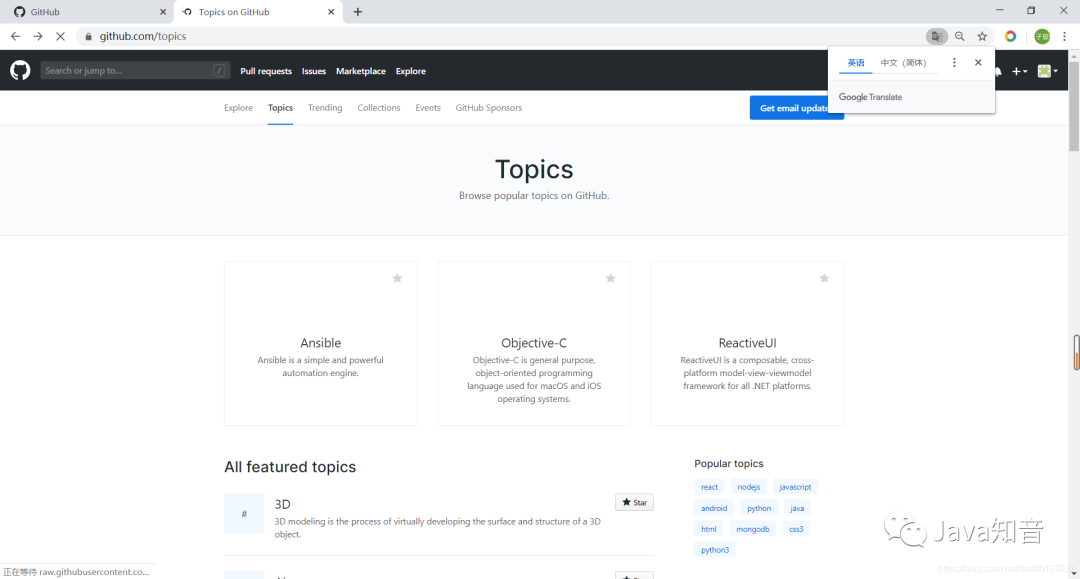Viewport: 1080px width, 579px height.
Task: Go to Trending tab
Action: (x=325, y=107)
